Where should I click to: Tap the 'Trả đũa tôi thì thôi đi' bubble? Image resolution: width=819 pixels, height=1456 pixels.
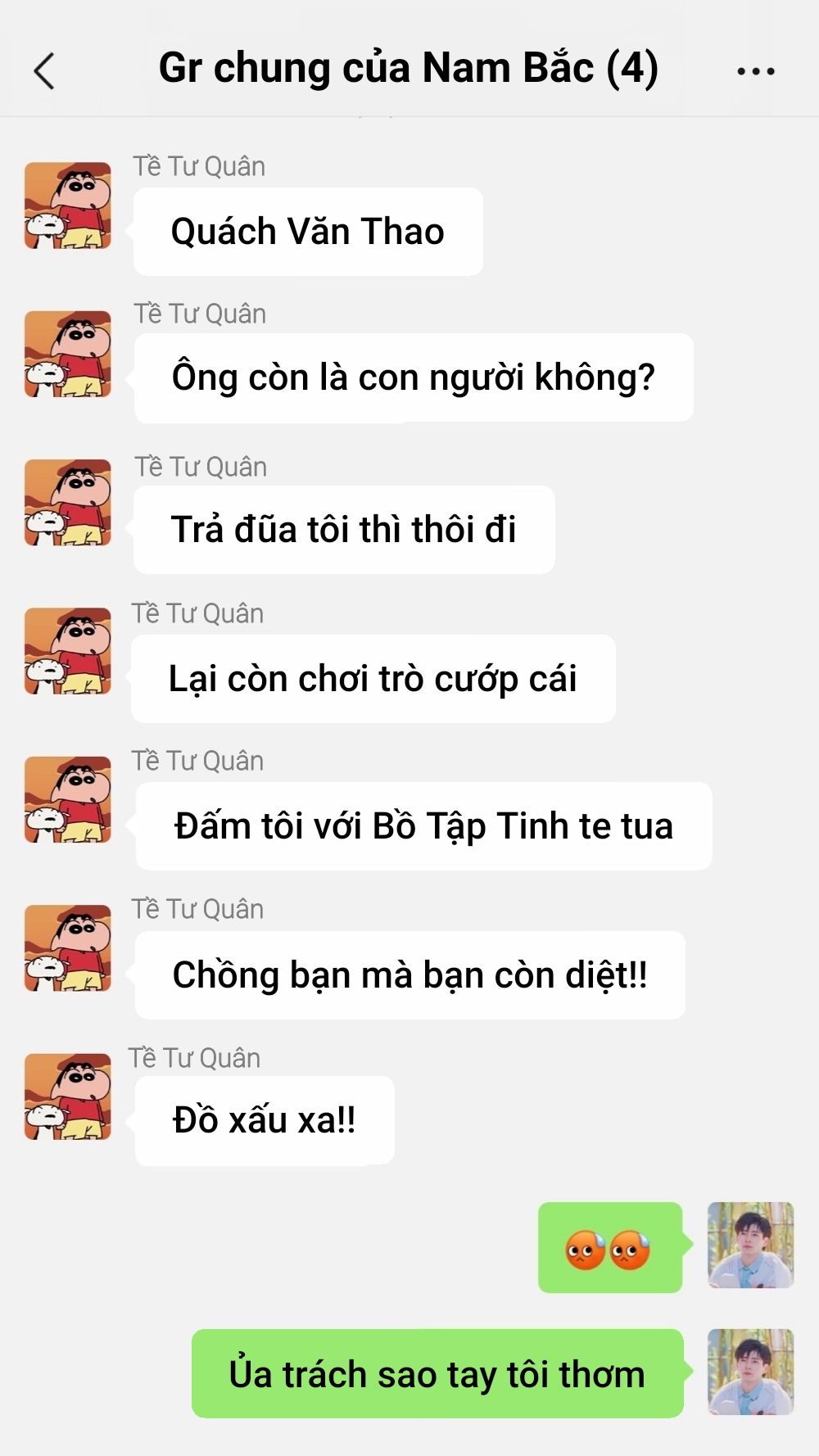coord(344,530)
